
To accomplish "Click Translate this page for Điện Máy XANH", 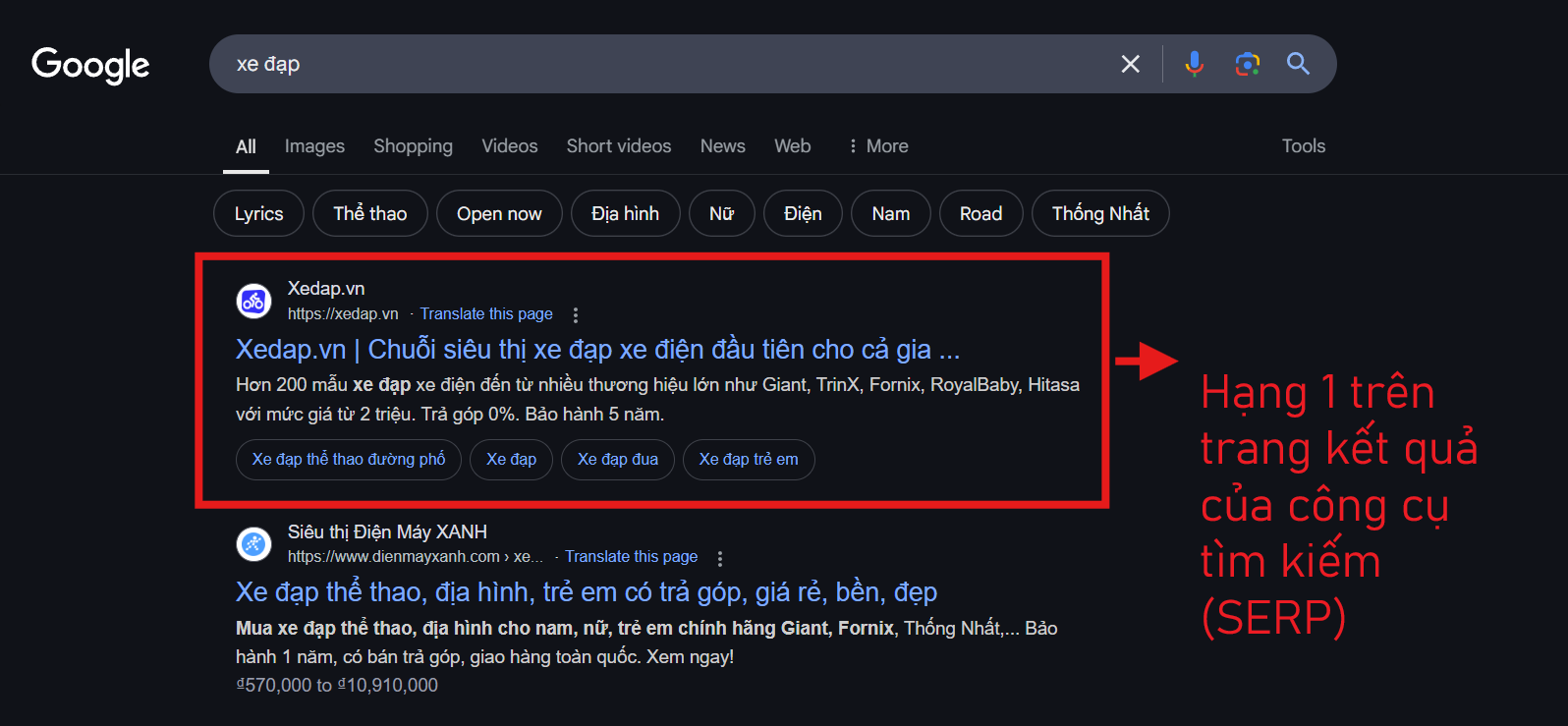I will 631,557.
